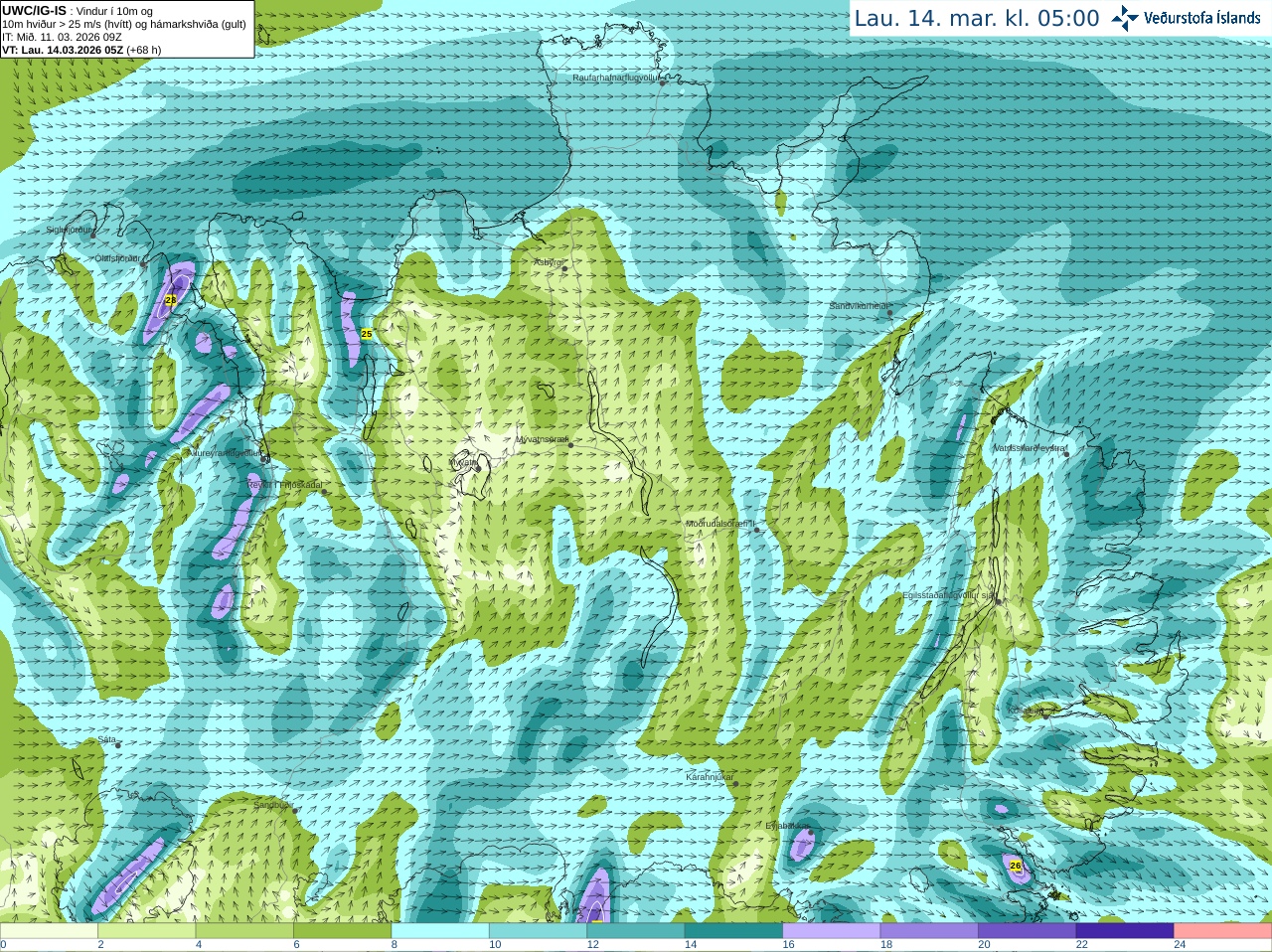Click the Möðrudalsöræfi II station dot

[x=757, y=530]
